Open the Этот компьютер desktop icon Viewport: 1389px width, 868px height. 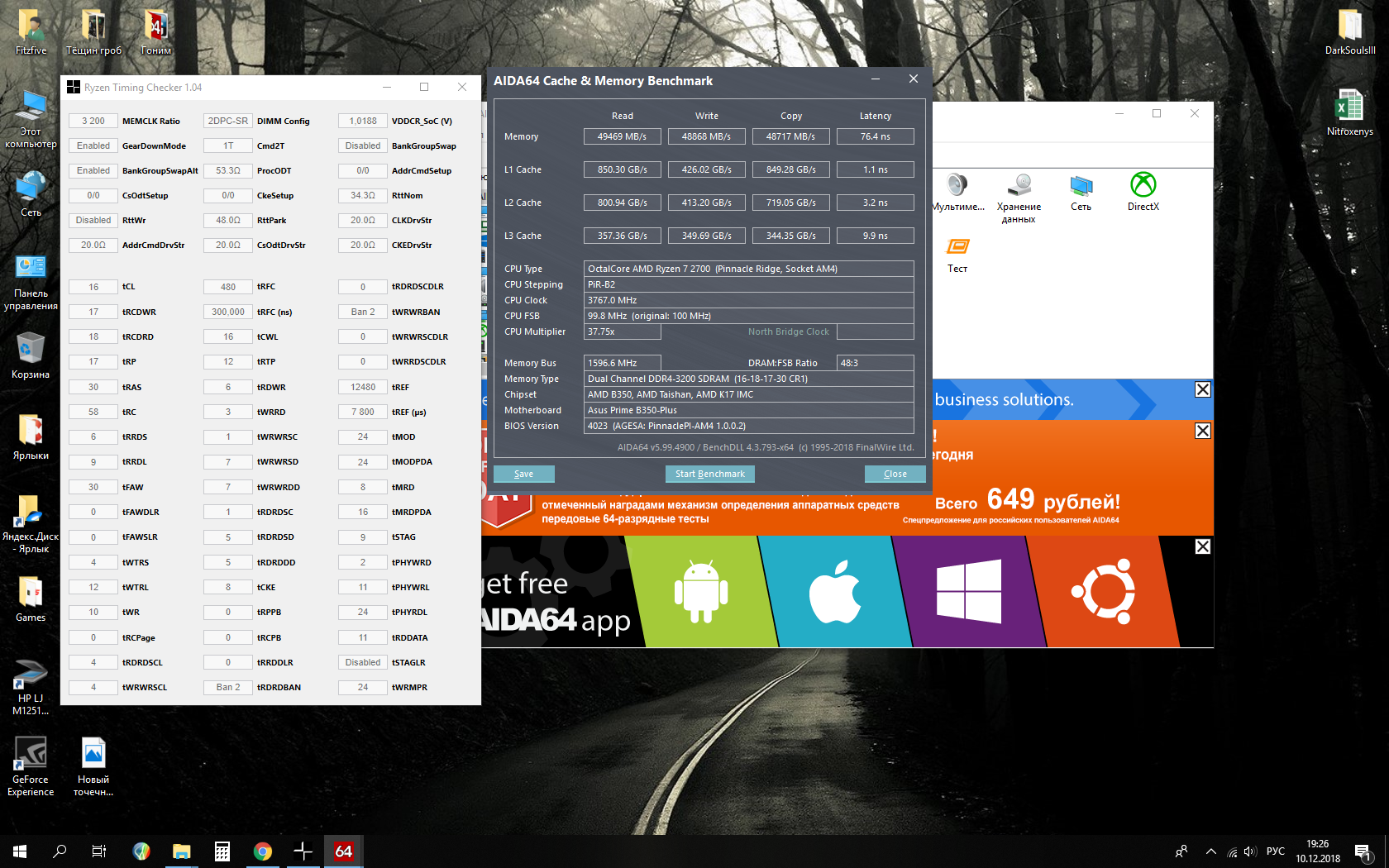[31, 119]
